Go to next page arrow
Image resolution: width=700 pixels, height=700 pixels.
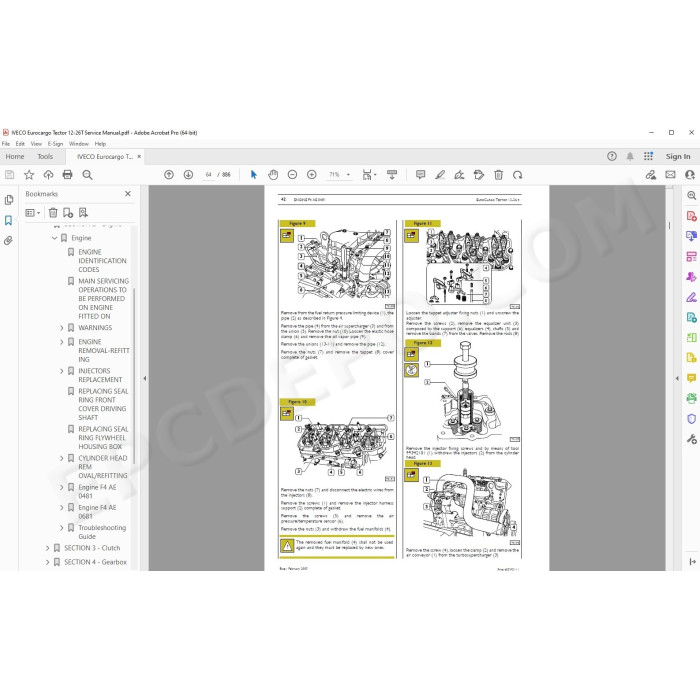tap(188, 175)
